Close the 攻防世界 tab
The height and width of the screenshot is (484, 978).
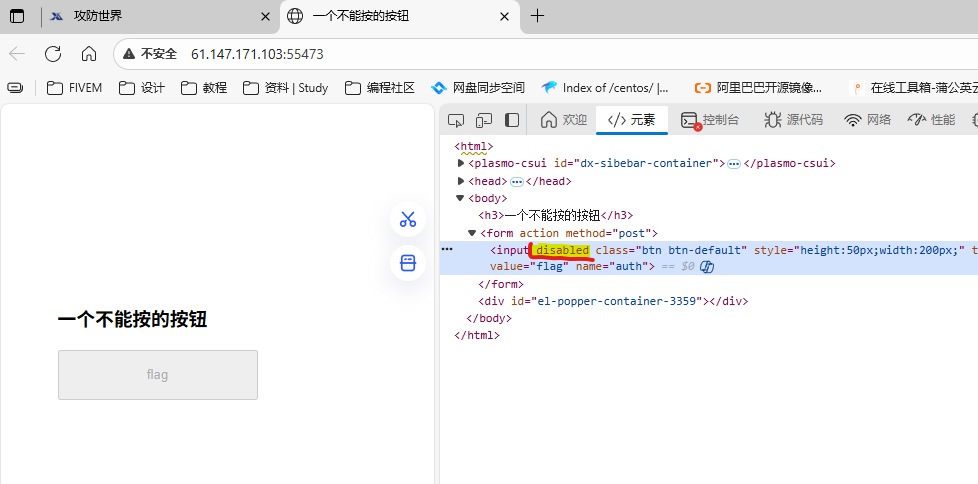tap(265, 16)
